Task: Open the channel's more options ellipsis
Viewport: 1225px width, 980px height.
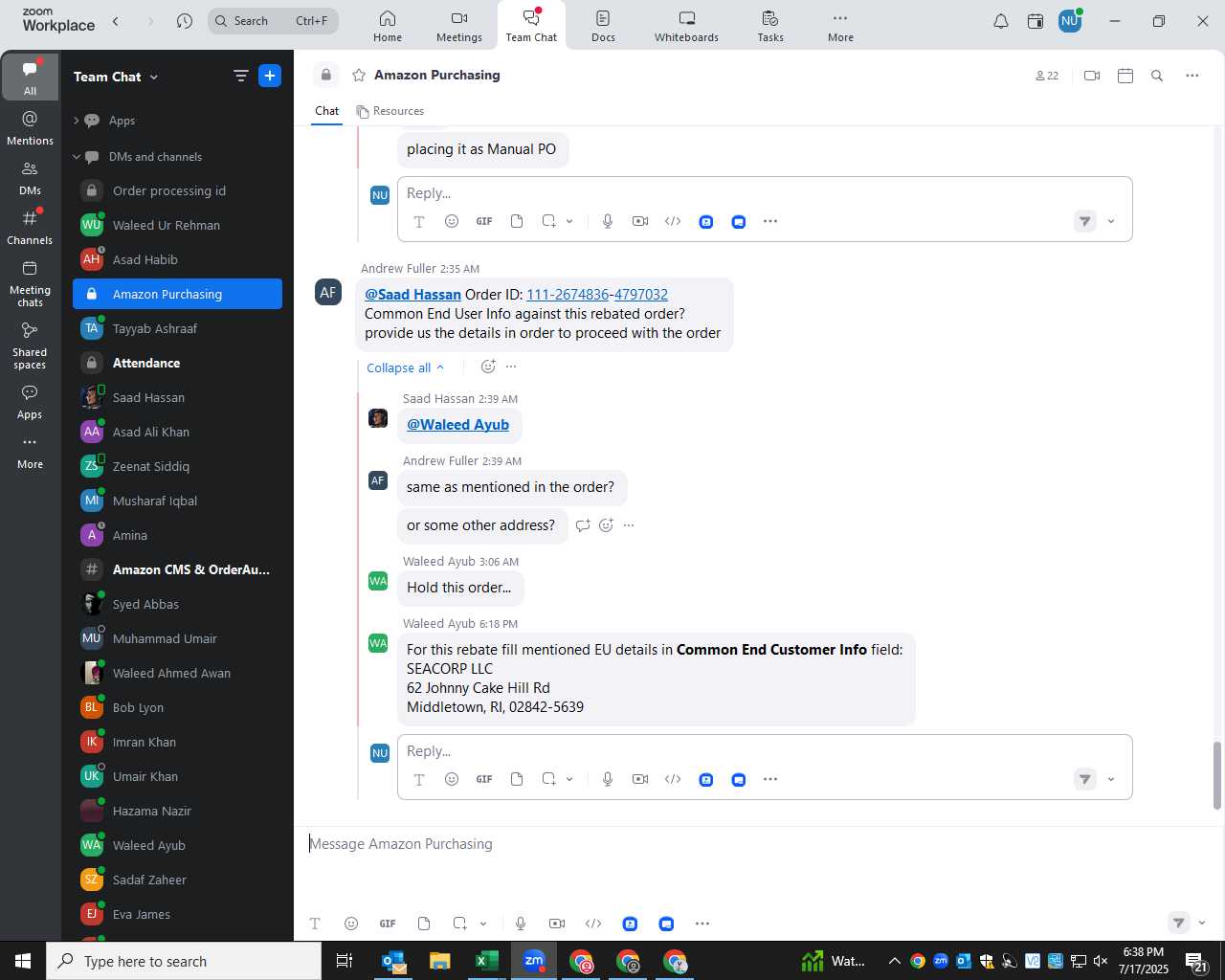Action: pos(1192,76)
